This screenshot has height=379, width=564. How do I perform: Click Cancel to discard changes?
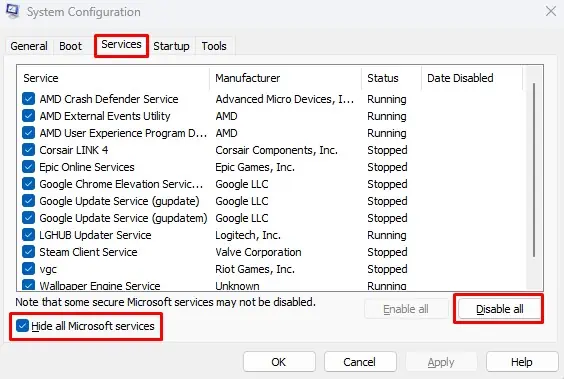pos(360,362)
